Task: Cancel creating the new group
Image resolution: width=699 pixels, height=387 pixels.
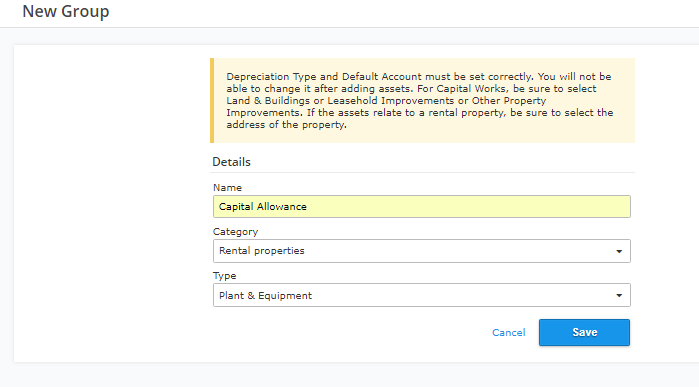Action: click(x=509, y=333)
